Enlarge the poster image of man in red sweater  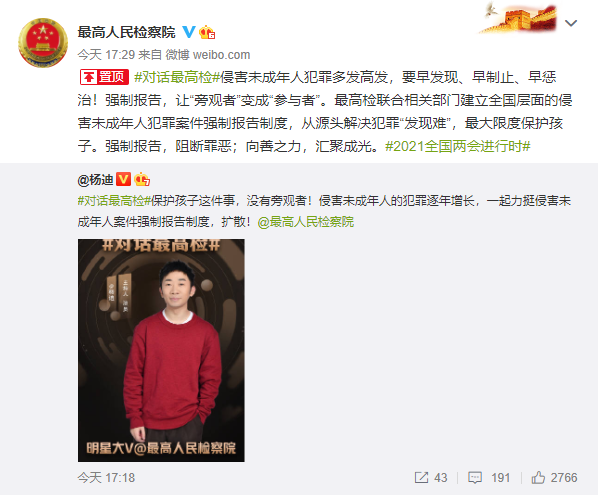[x=161, y=350]
